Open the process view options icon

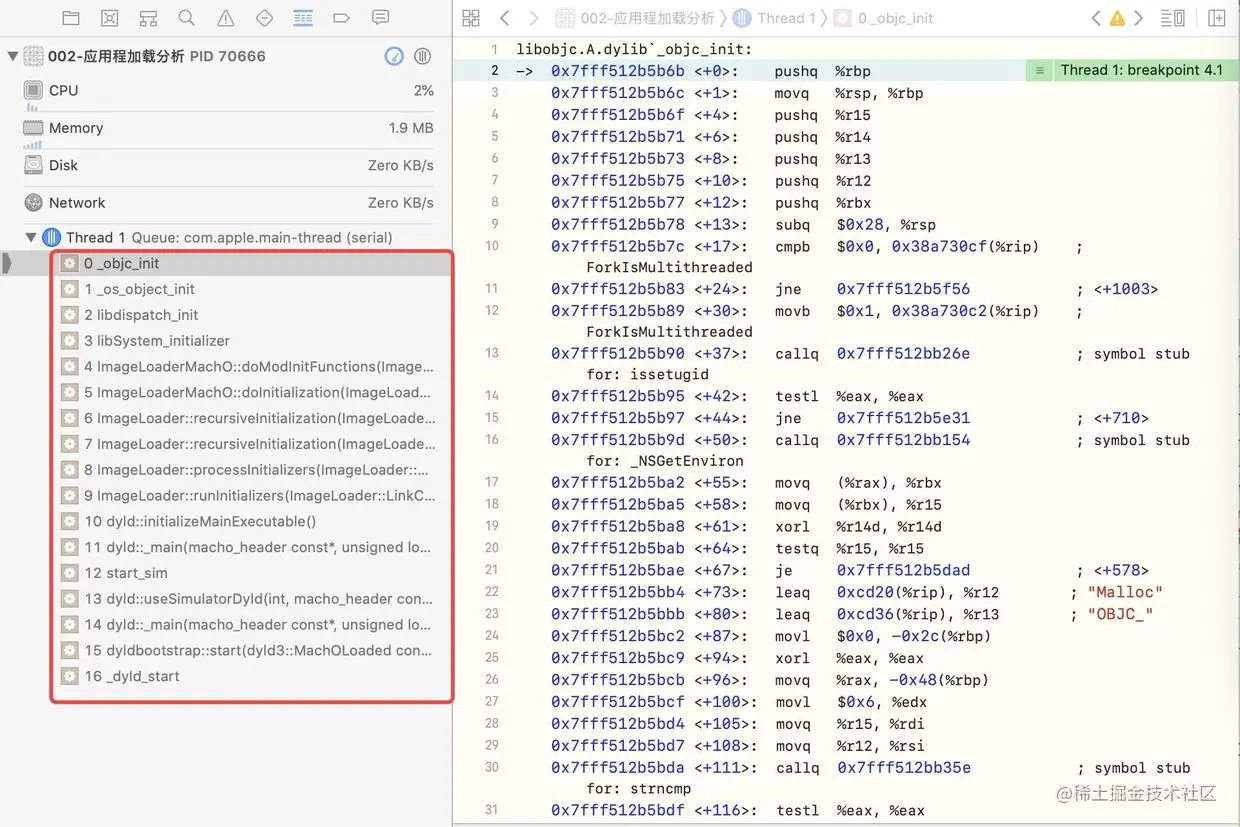pos(423,56)
